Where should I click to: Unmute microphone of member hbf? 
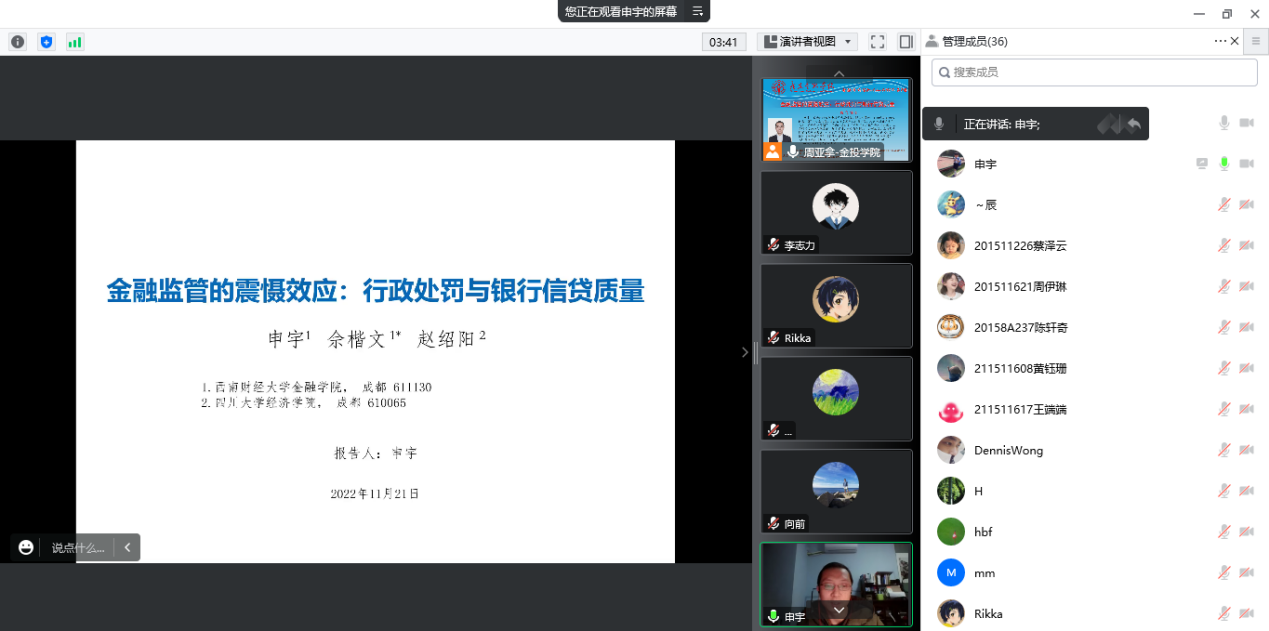(x=1223, y=532)
